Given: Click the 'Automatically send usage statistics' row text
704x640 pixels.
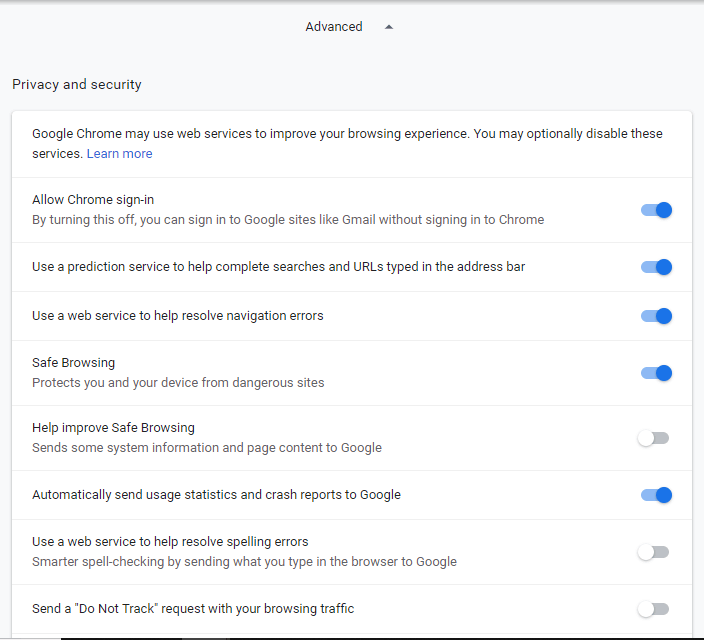Looking at the screenshot, I should coord(216,495).
